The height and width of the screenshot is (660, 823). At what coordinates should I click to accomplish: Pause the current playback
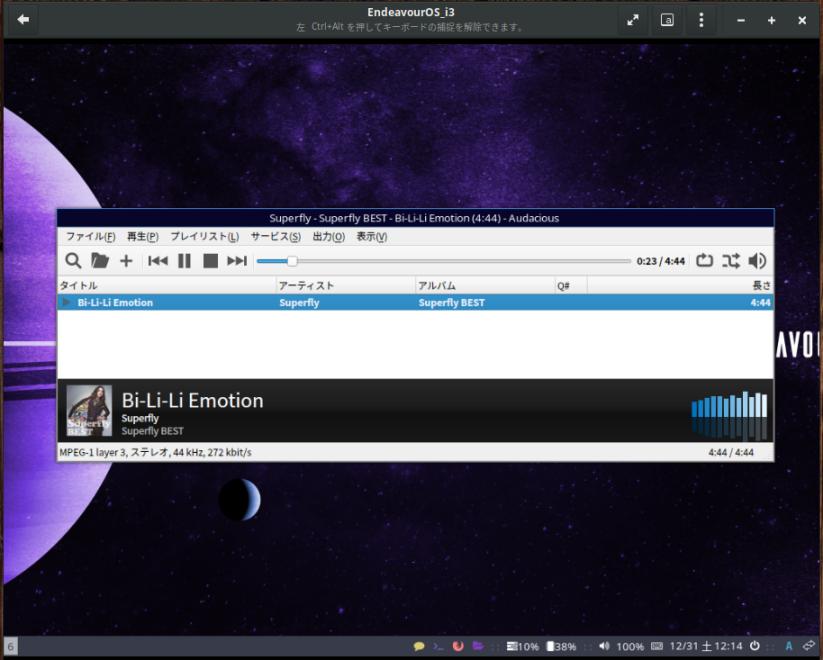(184, 260)
